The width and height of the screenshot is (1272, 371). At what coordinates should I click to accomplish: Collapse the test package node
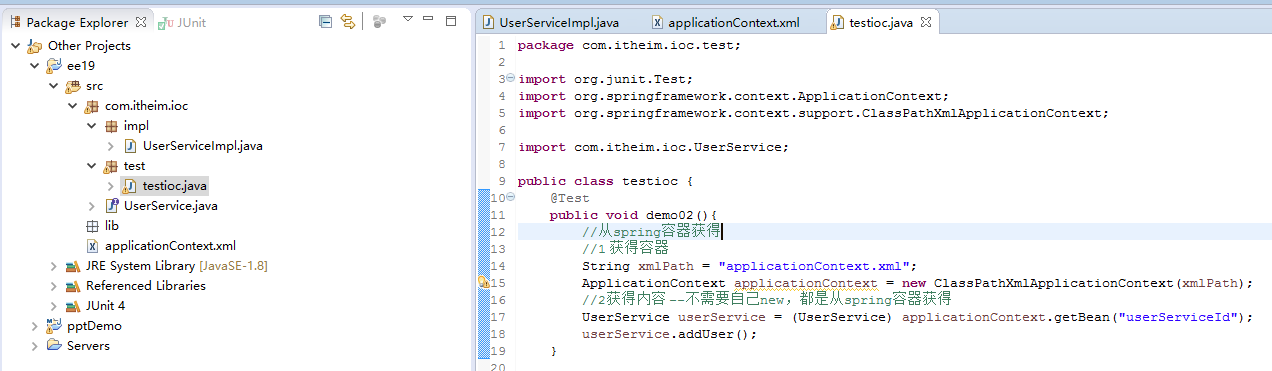pos(91,166)
